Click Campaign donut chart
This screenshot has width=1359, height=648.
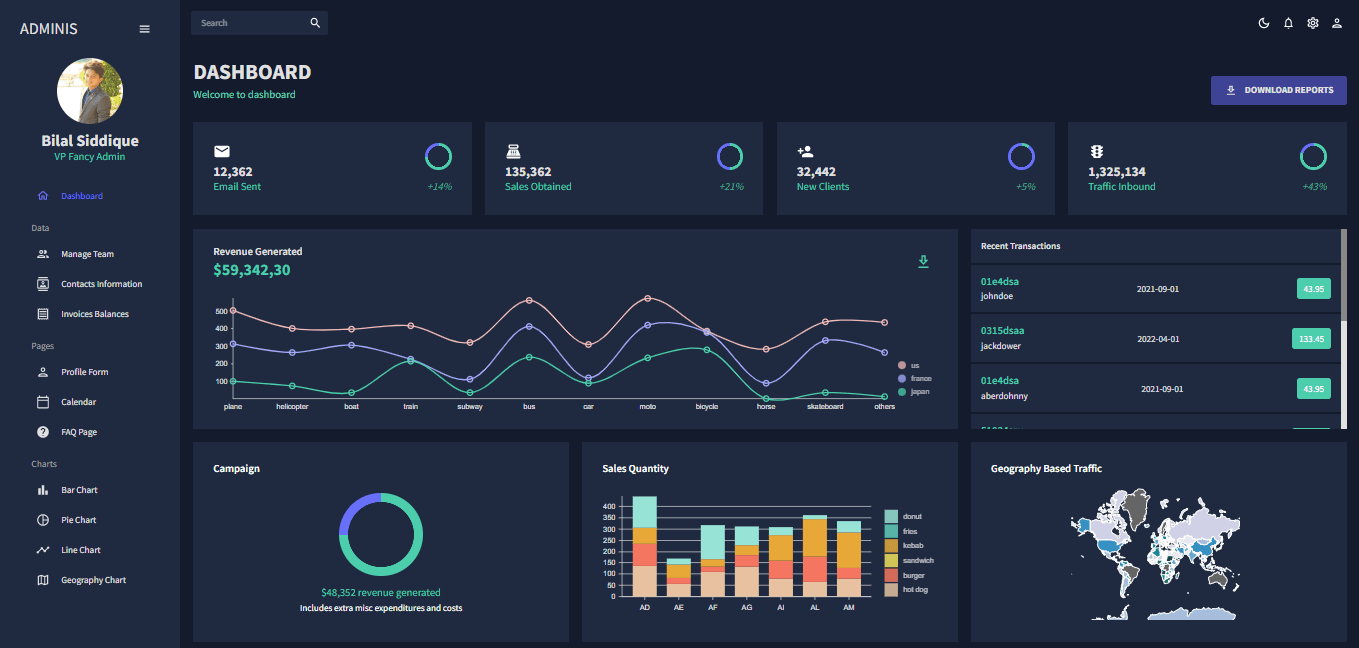click(x=381, y=534)
